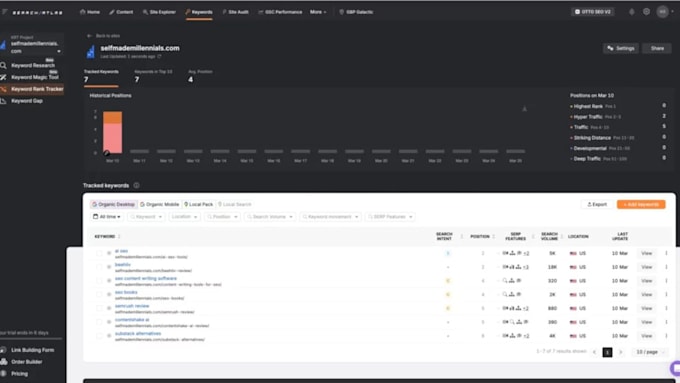Switch to the Local Pack tab
The width and height of the screenshot is (680, 383).
[199, 204]
